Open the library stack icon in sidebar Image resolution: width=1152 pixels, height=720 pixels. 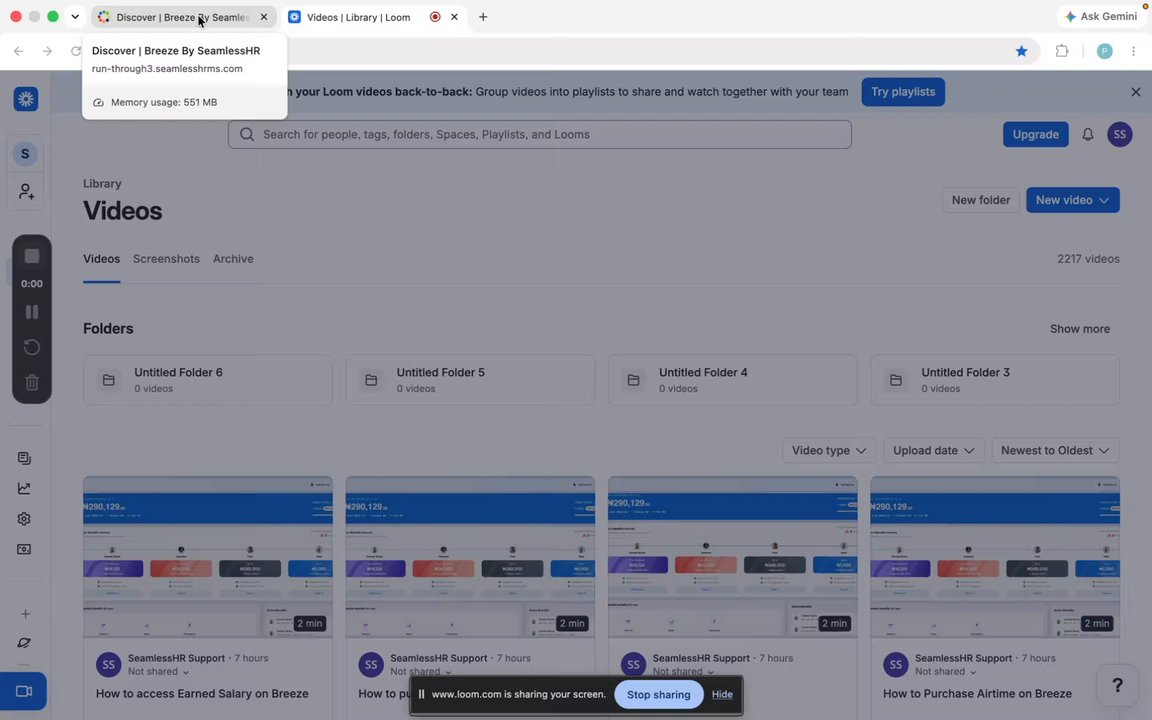tap(24, 458)
